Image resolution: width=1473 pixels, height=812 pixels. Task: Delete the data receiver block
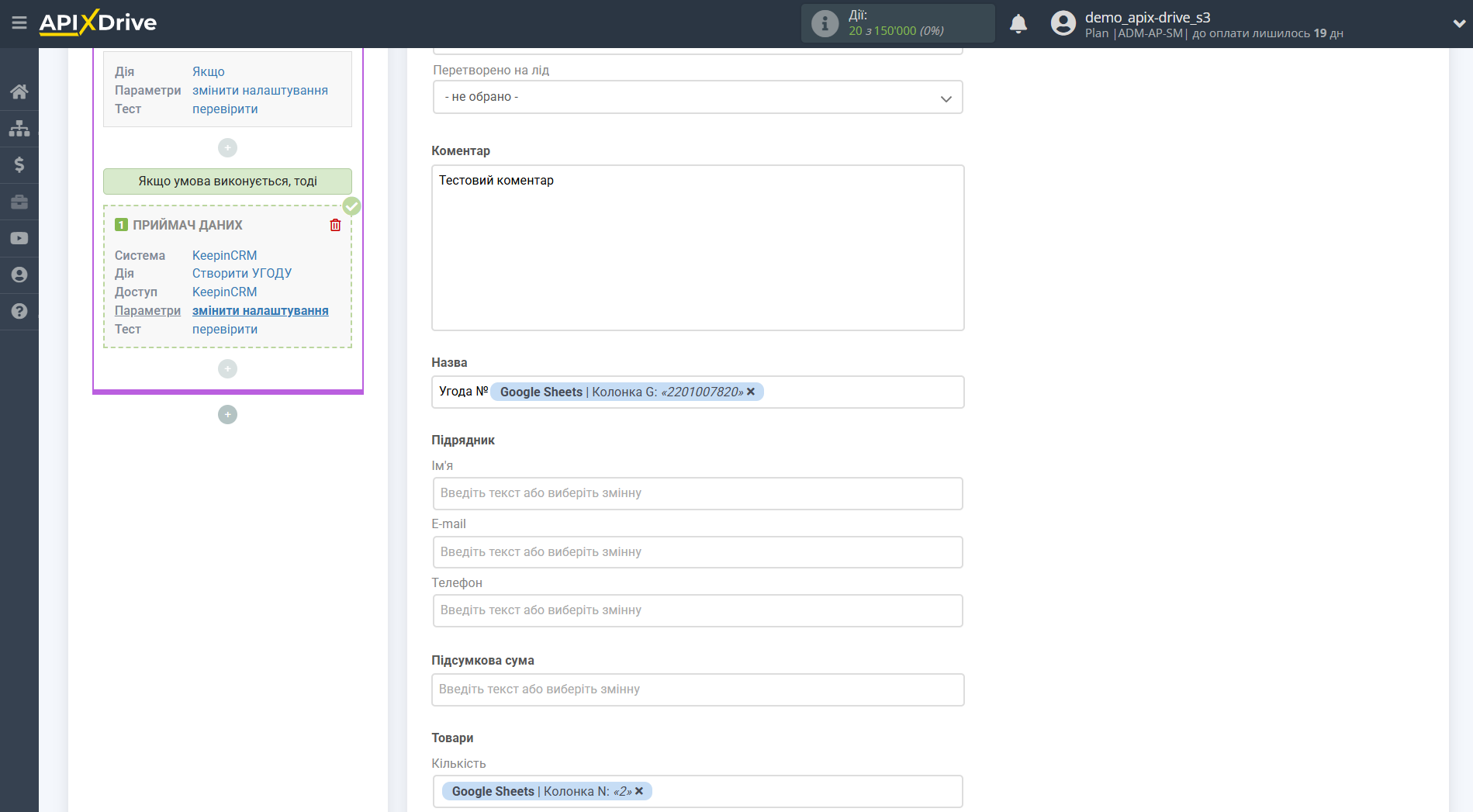335,225
